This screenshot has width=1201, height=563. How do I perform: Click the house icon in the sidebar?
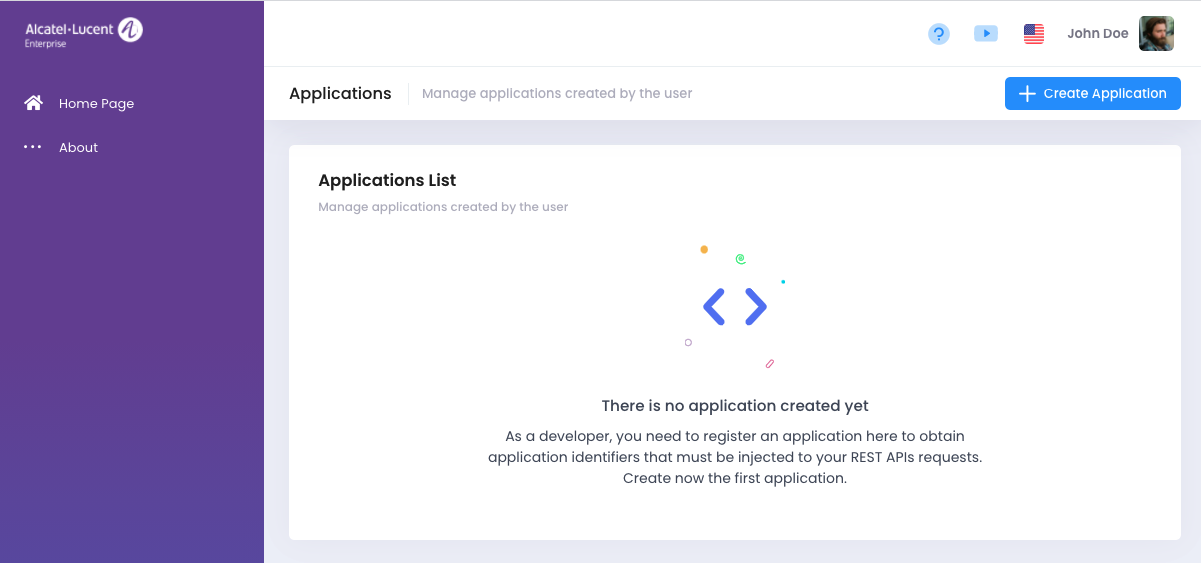pyautogui.click(x=34, y=103)
